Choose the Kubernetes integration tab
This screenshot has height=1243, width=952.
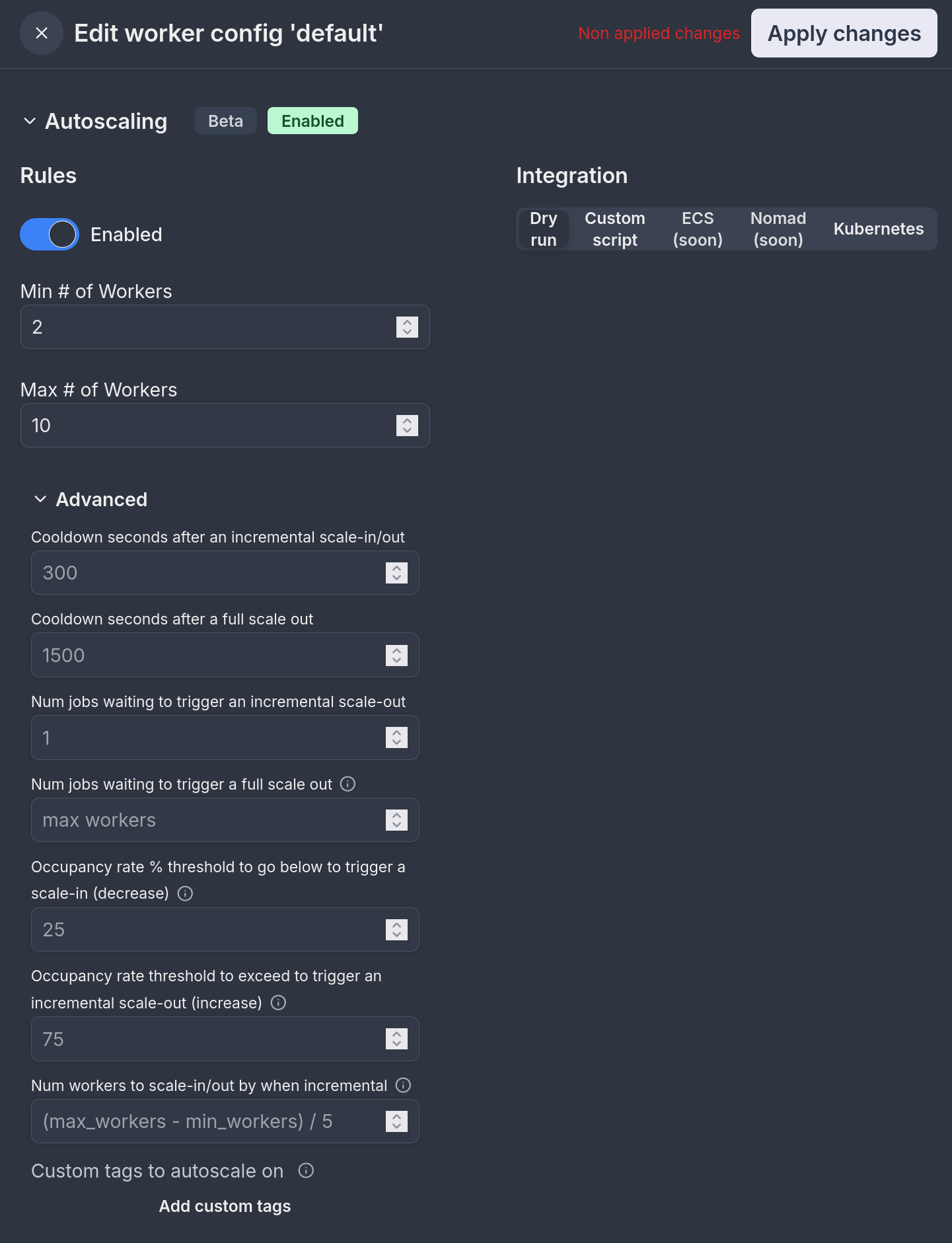click(x=878, y=229)
